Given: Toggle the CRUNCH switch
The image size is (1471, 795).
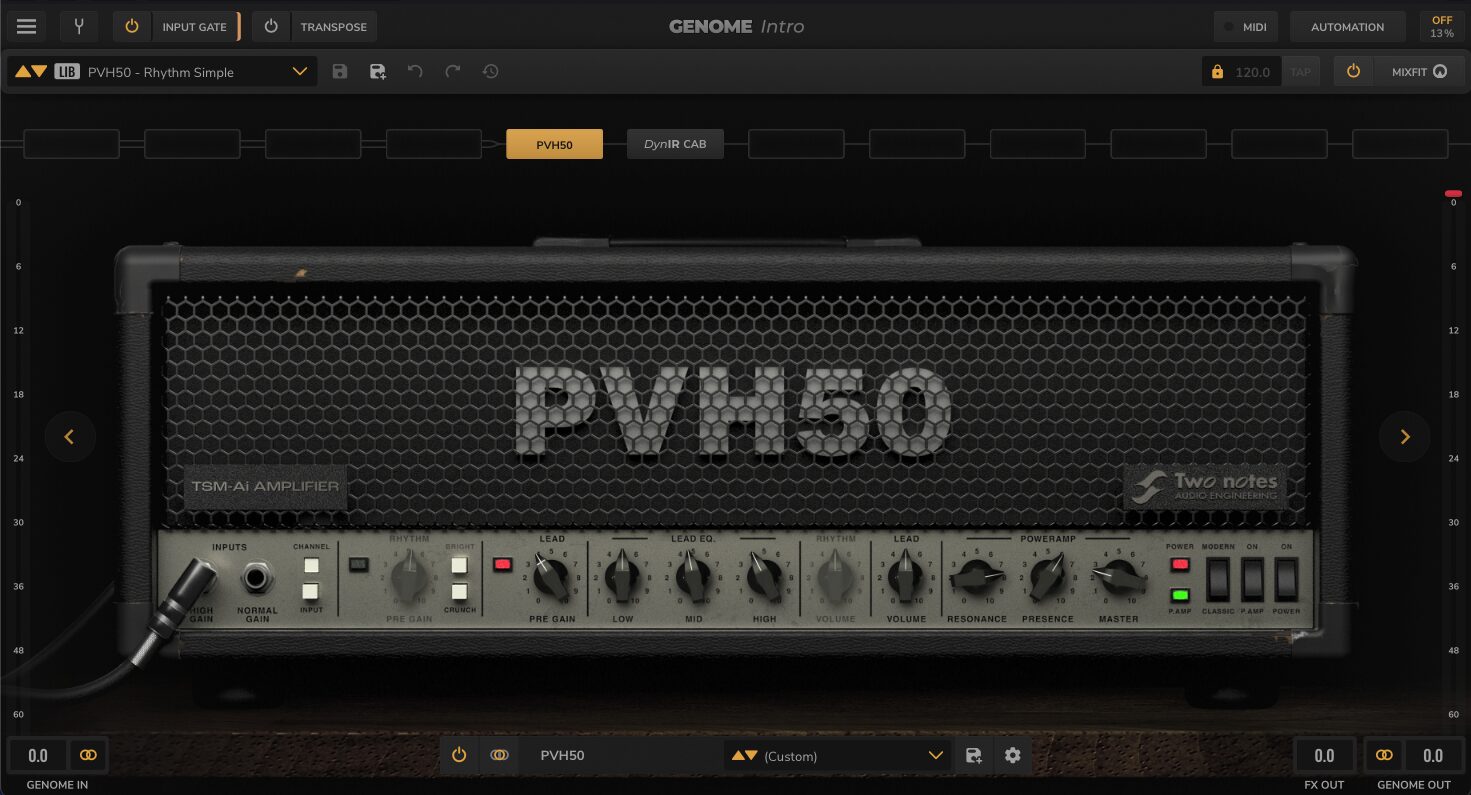Looking at the screenshot, I should [x=459, y=591].
